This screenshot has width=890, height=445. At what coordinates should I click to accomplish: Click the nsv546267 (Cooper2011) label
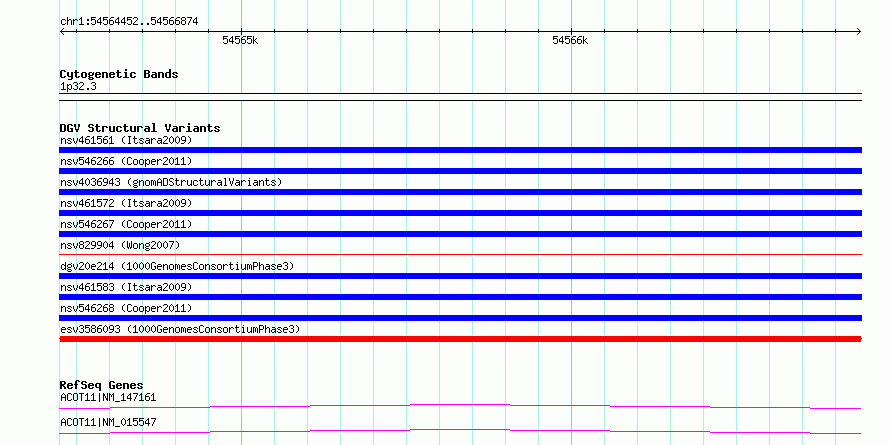126,224
